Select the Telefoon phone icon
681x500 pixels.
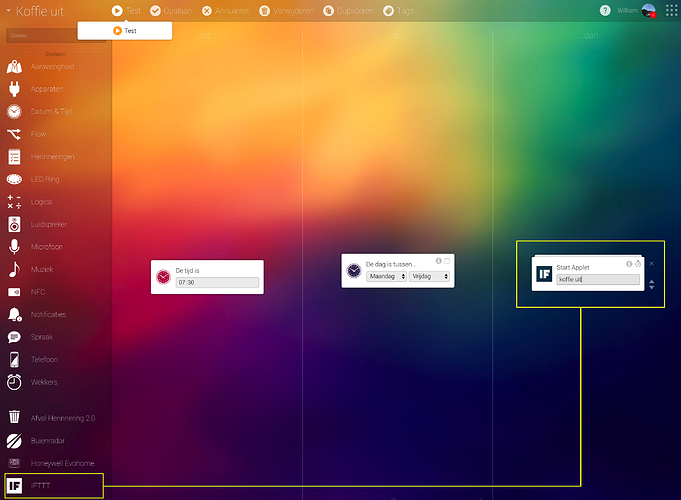coord(14,360)
